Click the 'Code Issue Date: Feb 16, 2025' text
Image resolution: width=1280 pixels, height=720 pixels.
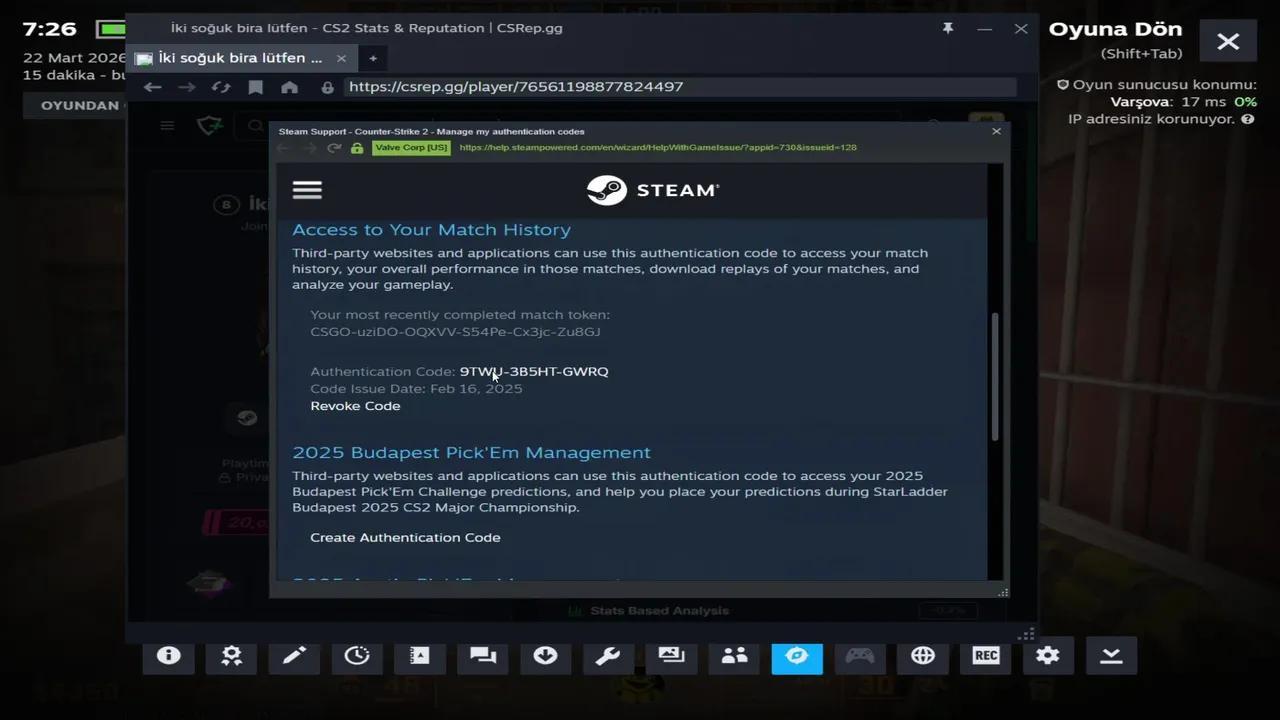click(416, 389)
